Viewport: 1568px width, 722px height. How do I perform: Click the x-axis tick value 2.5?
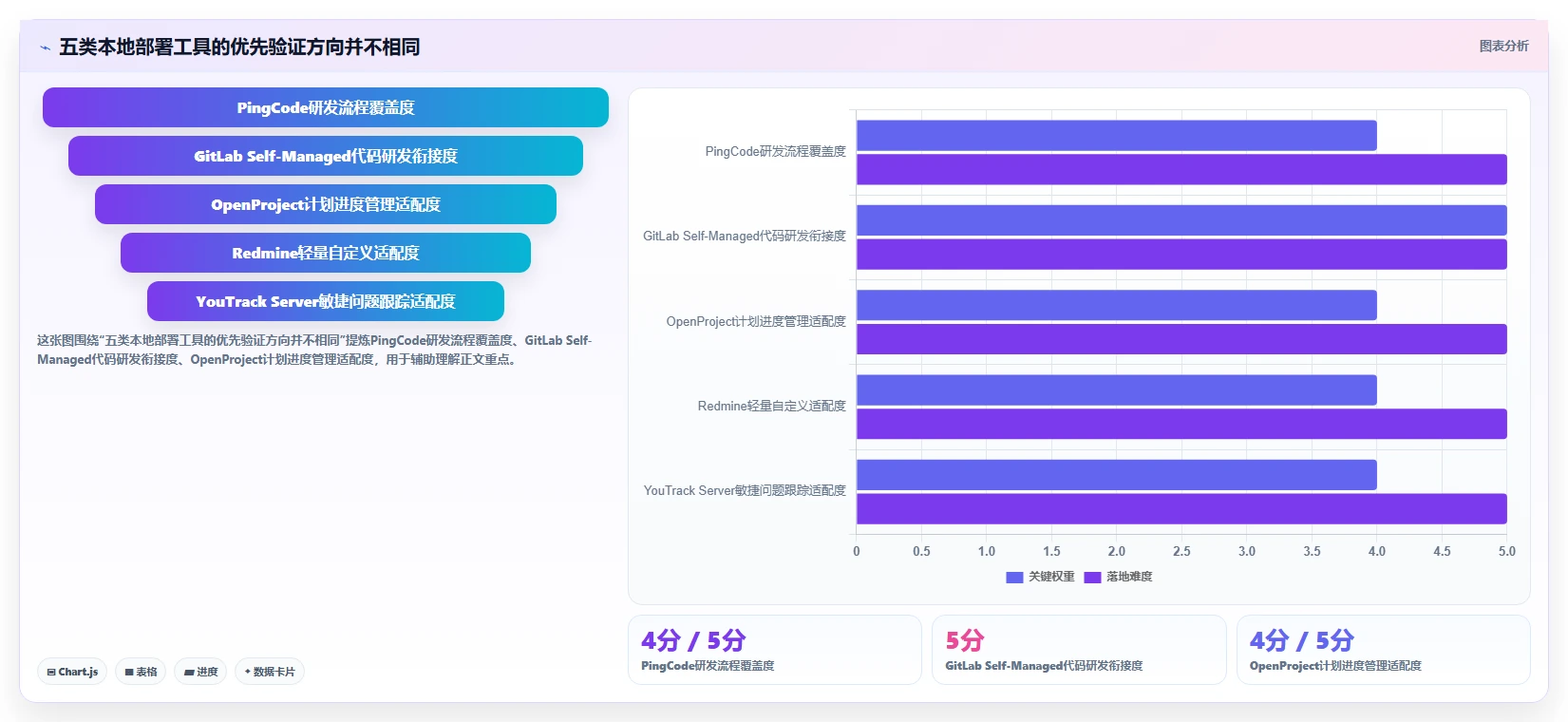[x=1181, y=551]
